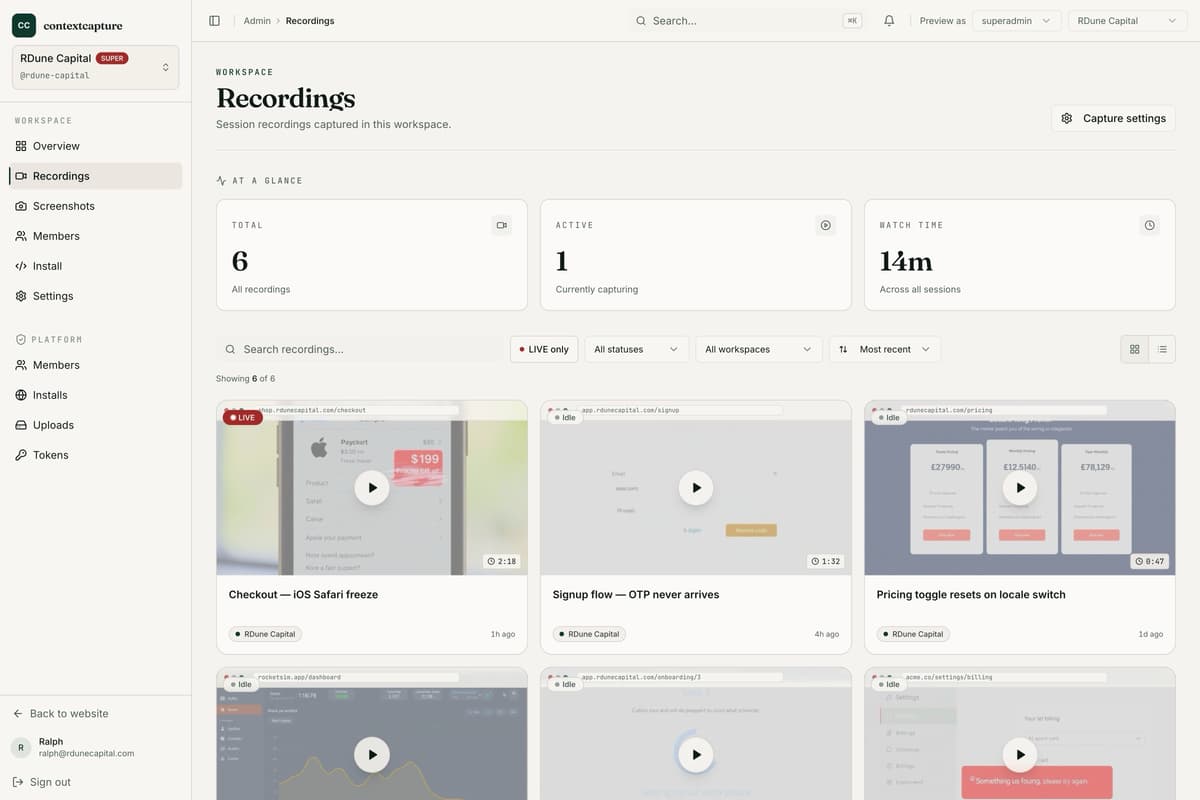The height and width of the screenshot is (800, 1200).
Task: Toggle the LIVE only filter
Action: click(x=544, y=349)
